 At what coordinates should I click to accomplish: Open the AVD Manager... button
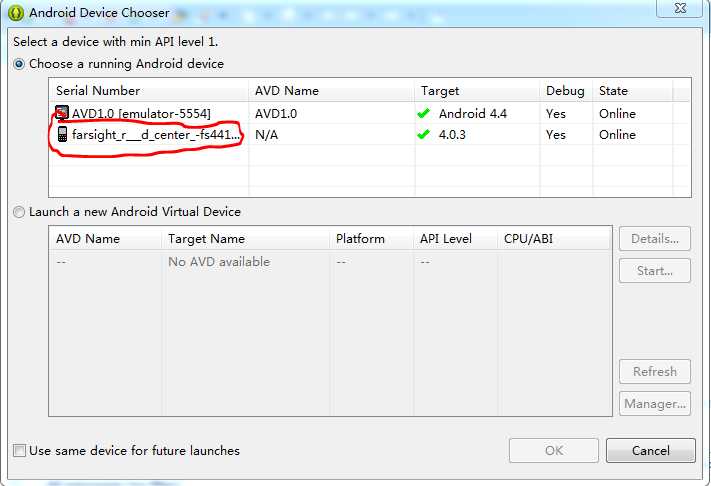[x=655, y=403]
